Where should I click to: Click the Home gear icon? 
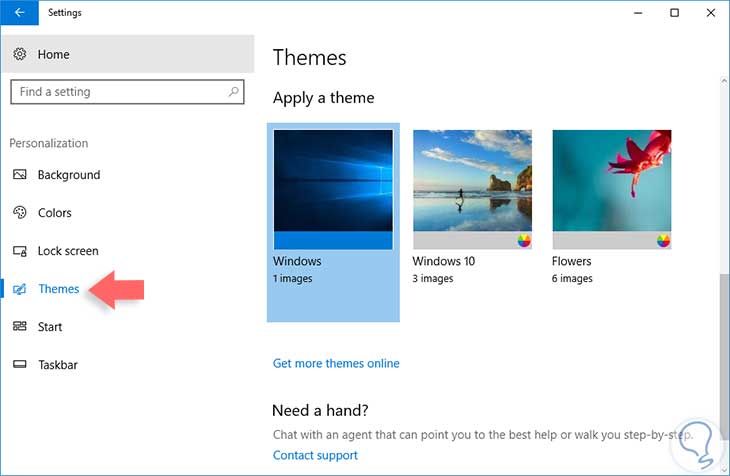pos(20,55)
